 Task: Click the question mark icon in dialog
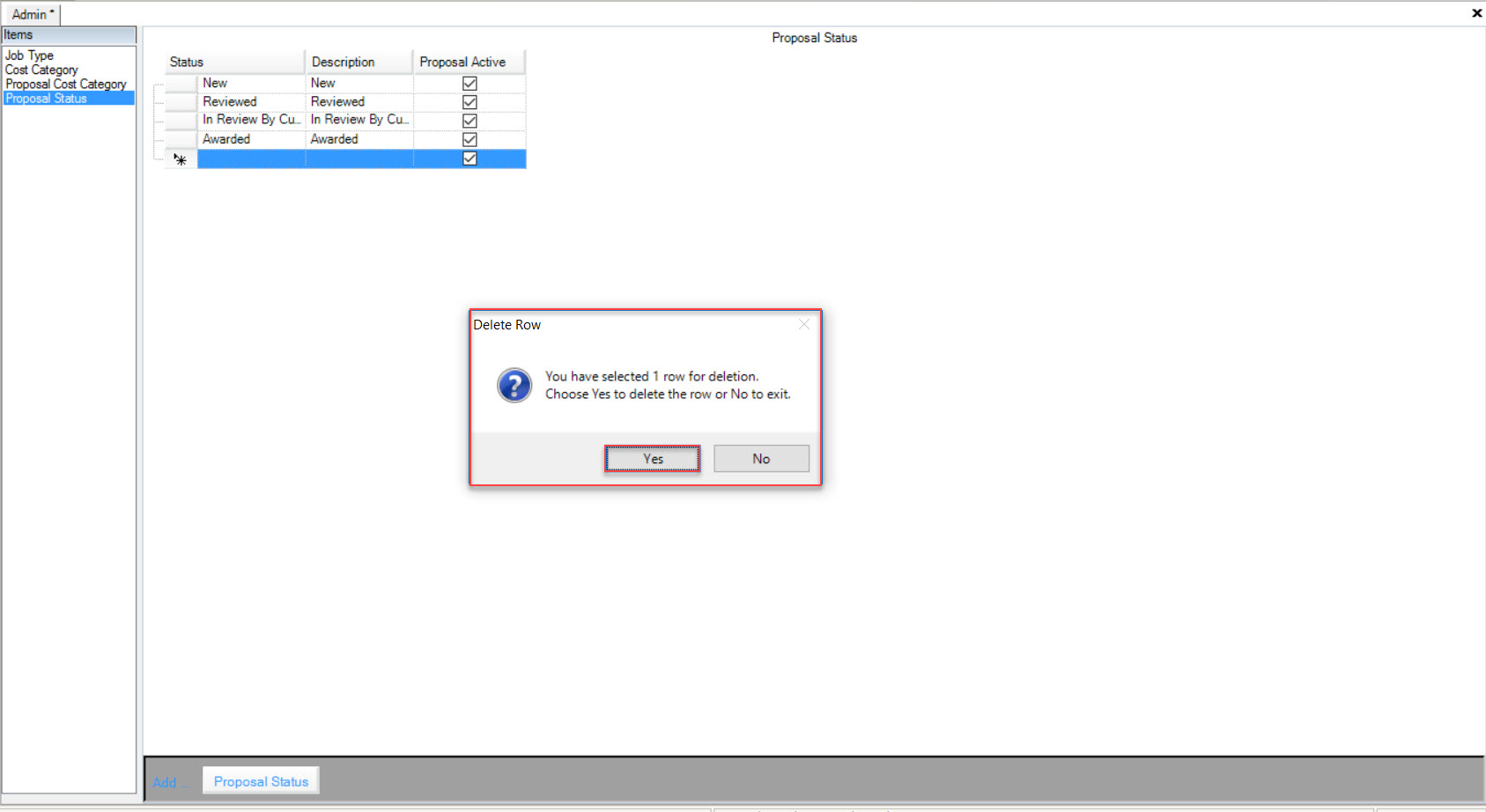514,386
